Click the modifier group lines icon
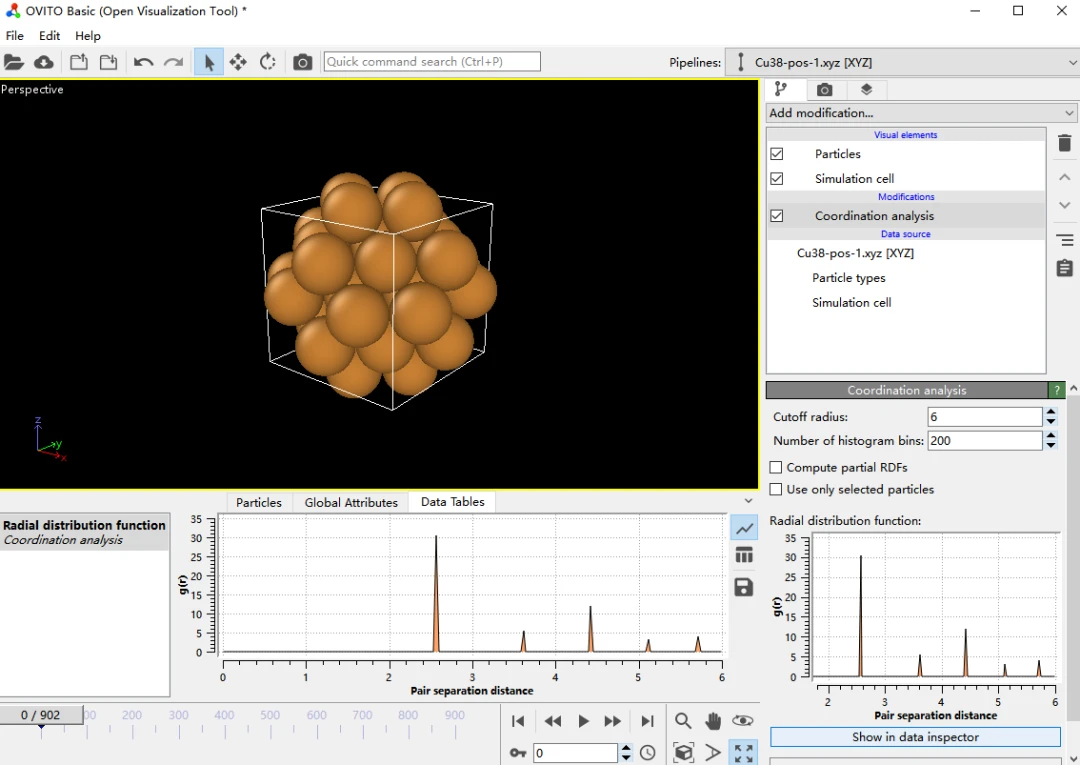The image size is (1080, 765). tap(1064, 240)
